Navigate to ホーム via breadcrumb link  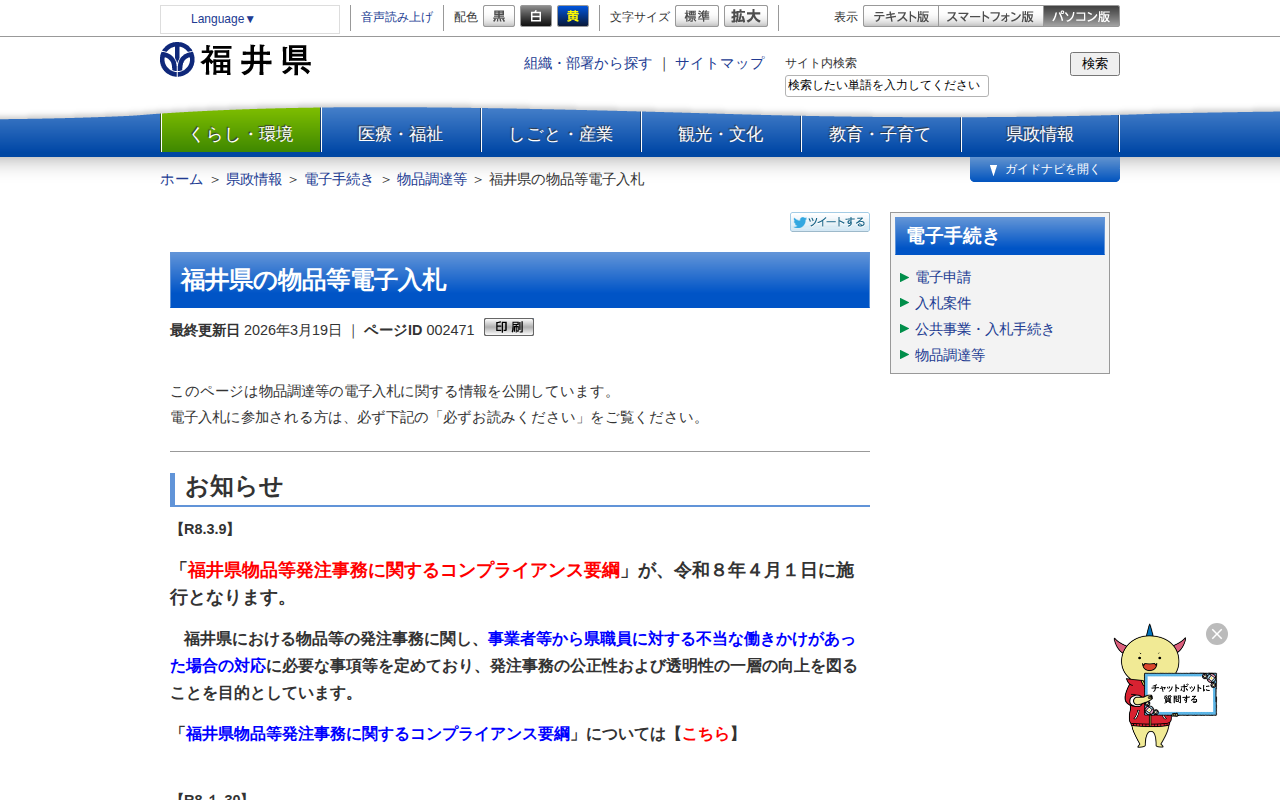click(x=180, y=179)
